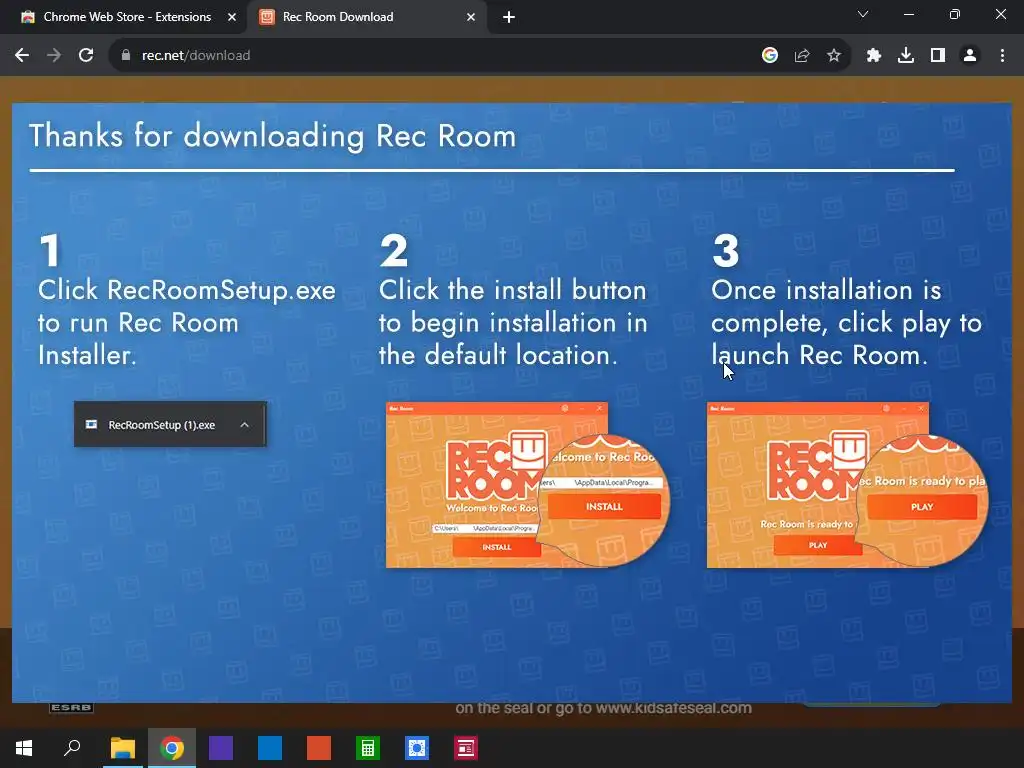Toggle the Chrome side panel
The height and width of the screenshot is (768, 1024).
pos(938,56)
